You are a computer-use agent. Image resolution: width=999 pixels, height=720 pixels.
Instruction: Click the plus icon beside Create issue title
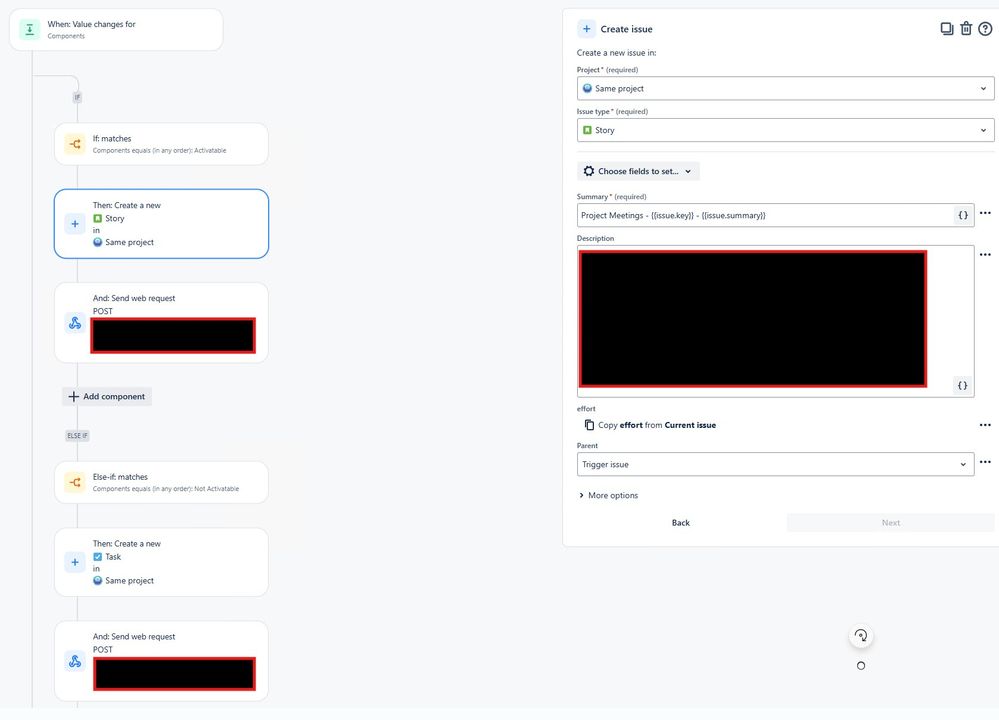586,29
